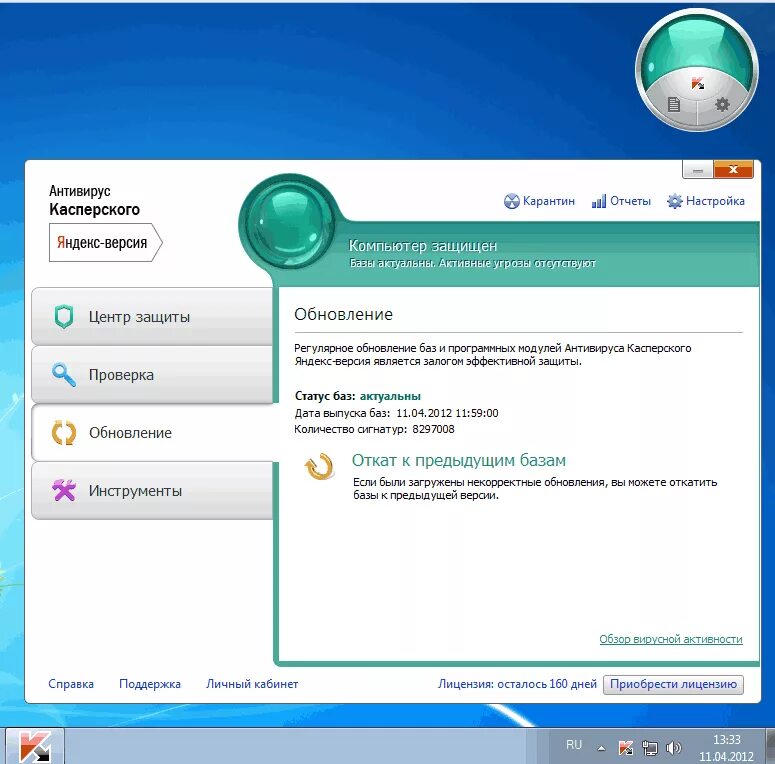Click the актуальны database status text
Viewport: 775px width, 764px height.
point(390,396)
